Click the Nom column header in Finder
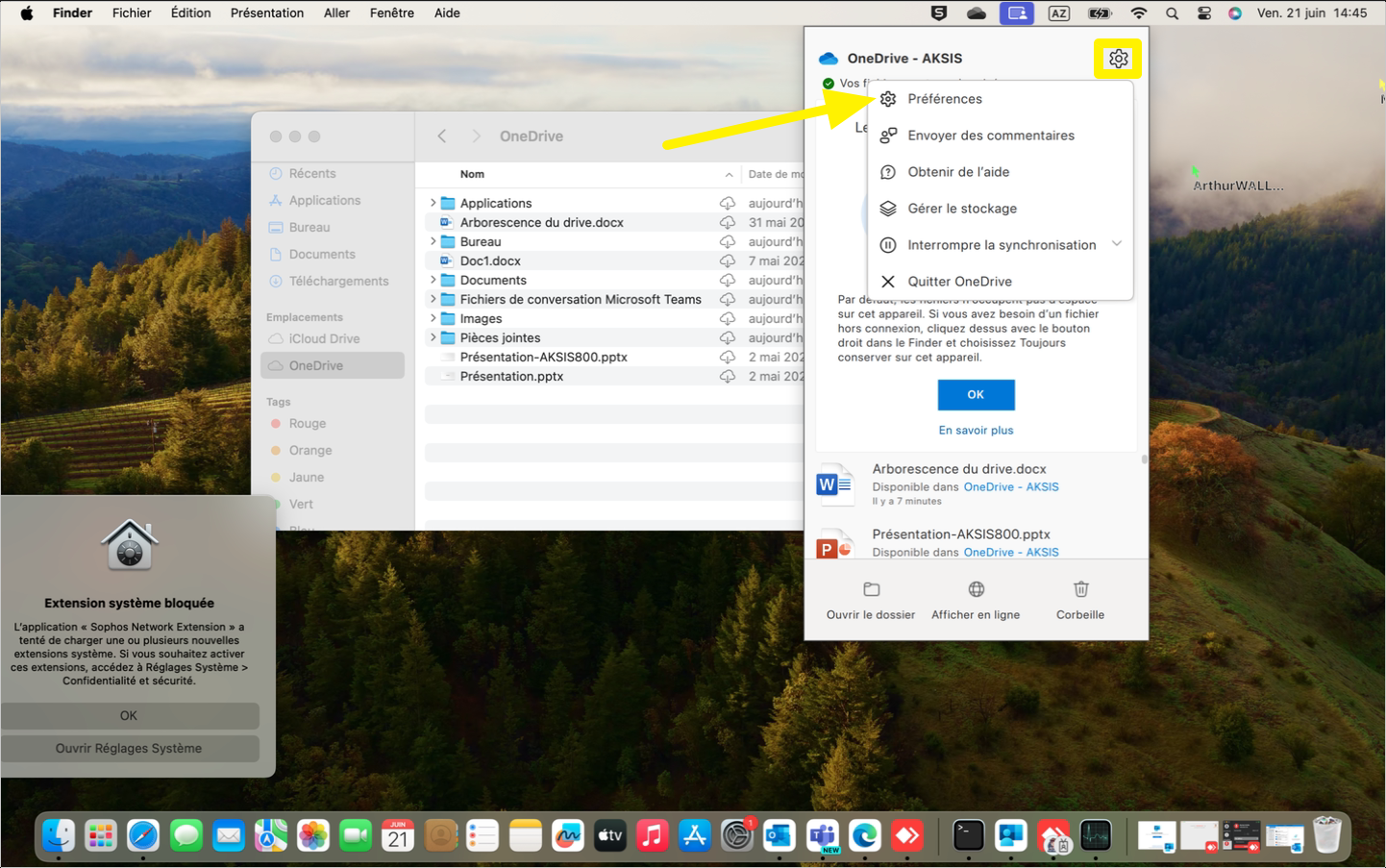Image resolution: width=1386 pixels, height=868 pixels. (x=472, y=174)
